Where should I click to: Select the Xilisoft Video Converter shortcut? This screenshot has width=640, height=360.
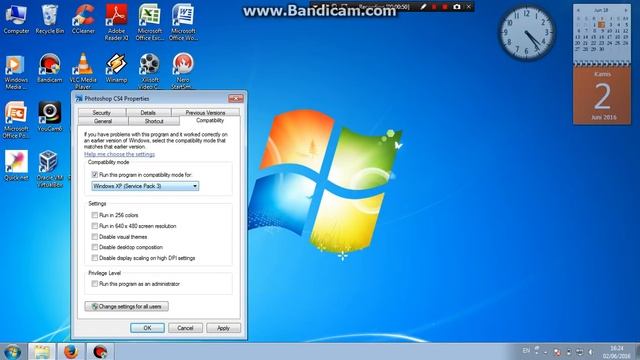[149, 71]
